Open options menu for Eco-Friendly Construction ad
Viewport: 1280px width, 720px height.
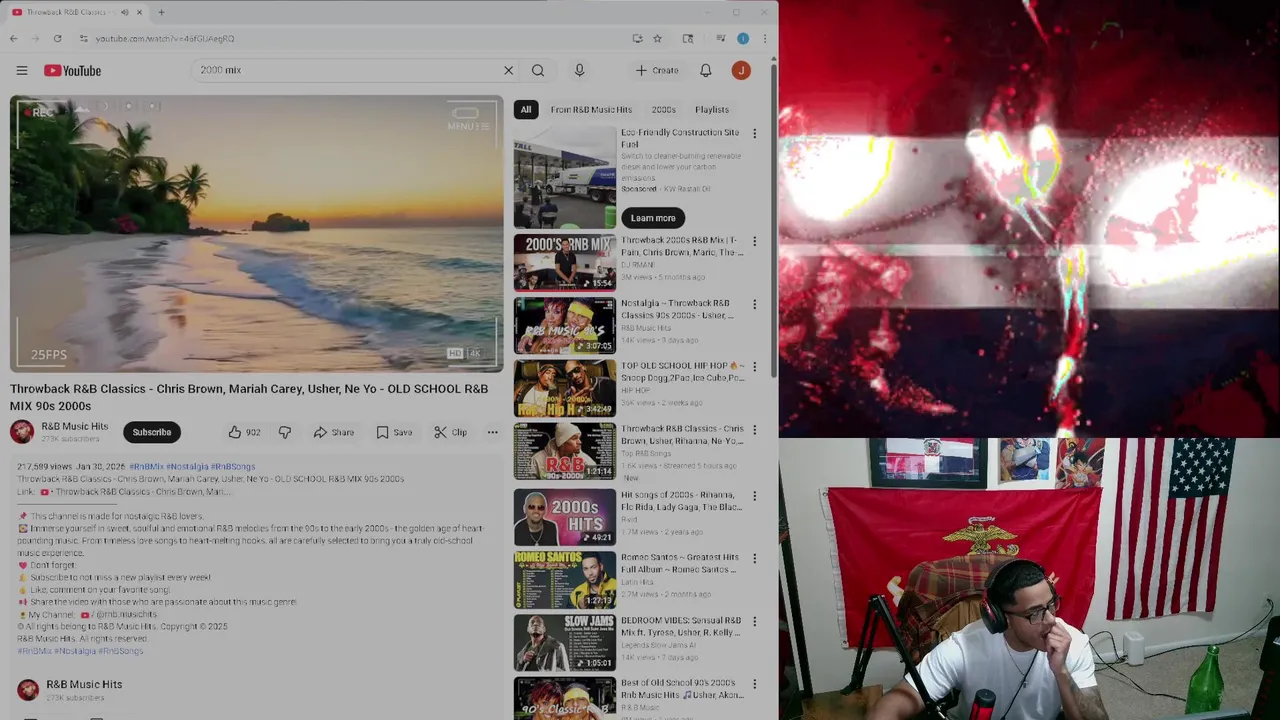[x=755, y=133]
